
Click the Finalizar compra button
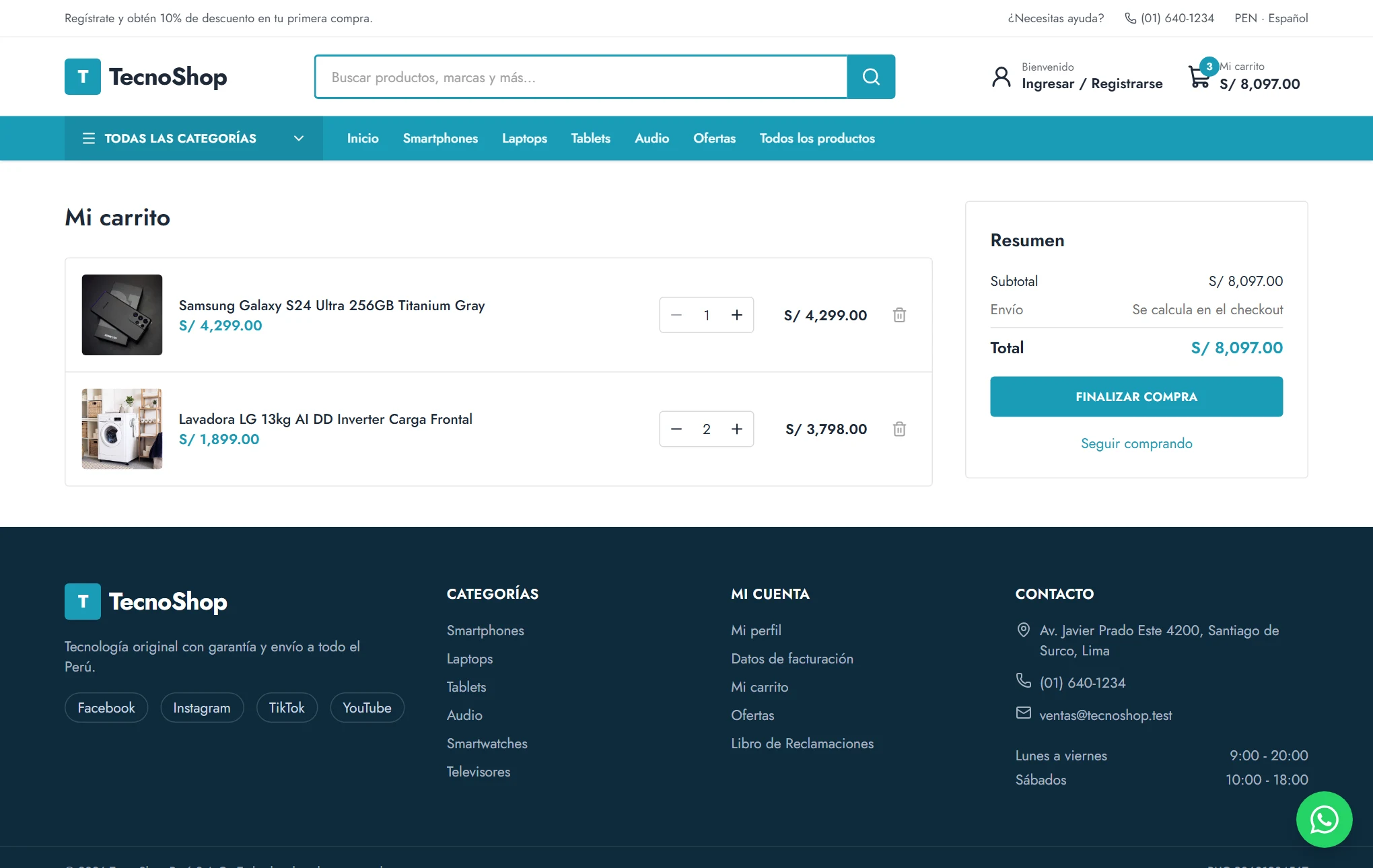pos(1136,396)
